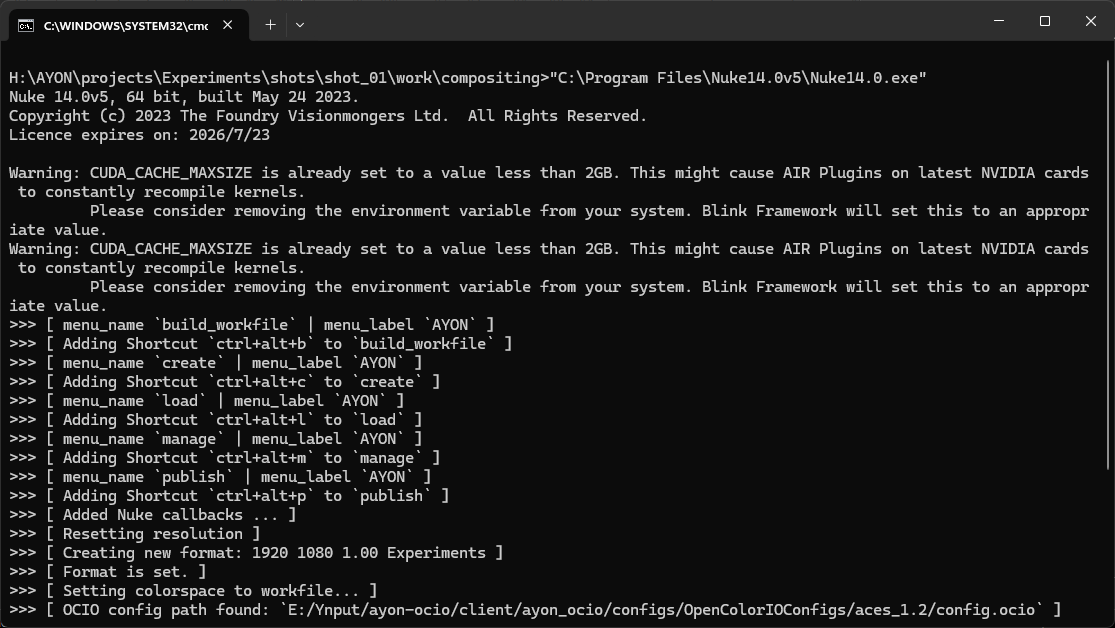Close the terminal window

(1090, 21)
